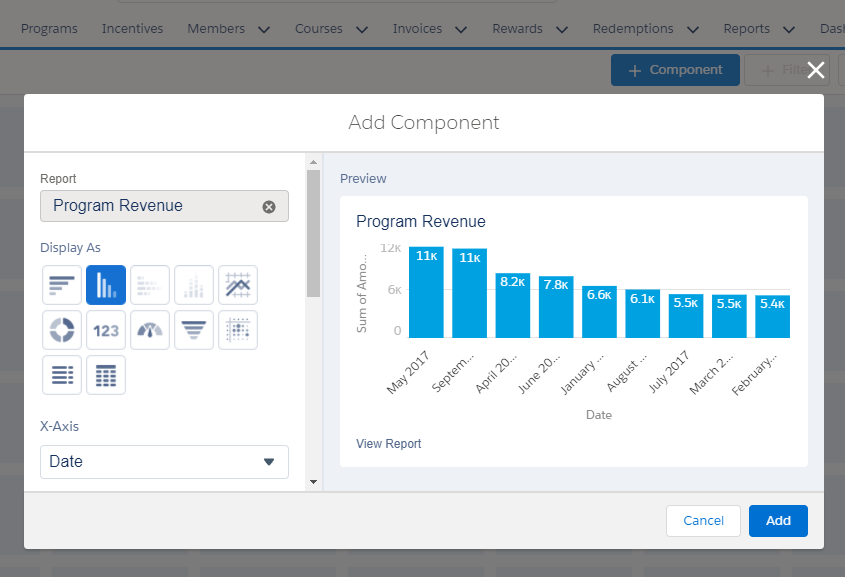Select donut chart display type

tap(62, 330)
